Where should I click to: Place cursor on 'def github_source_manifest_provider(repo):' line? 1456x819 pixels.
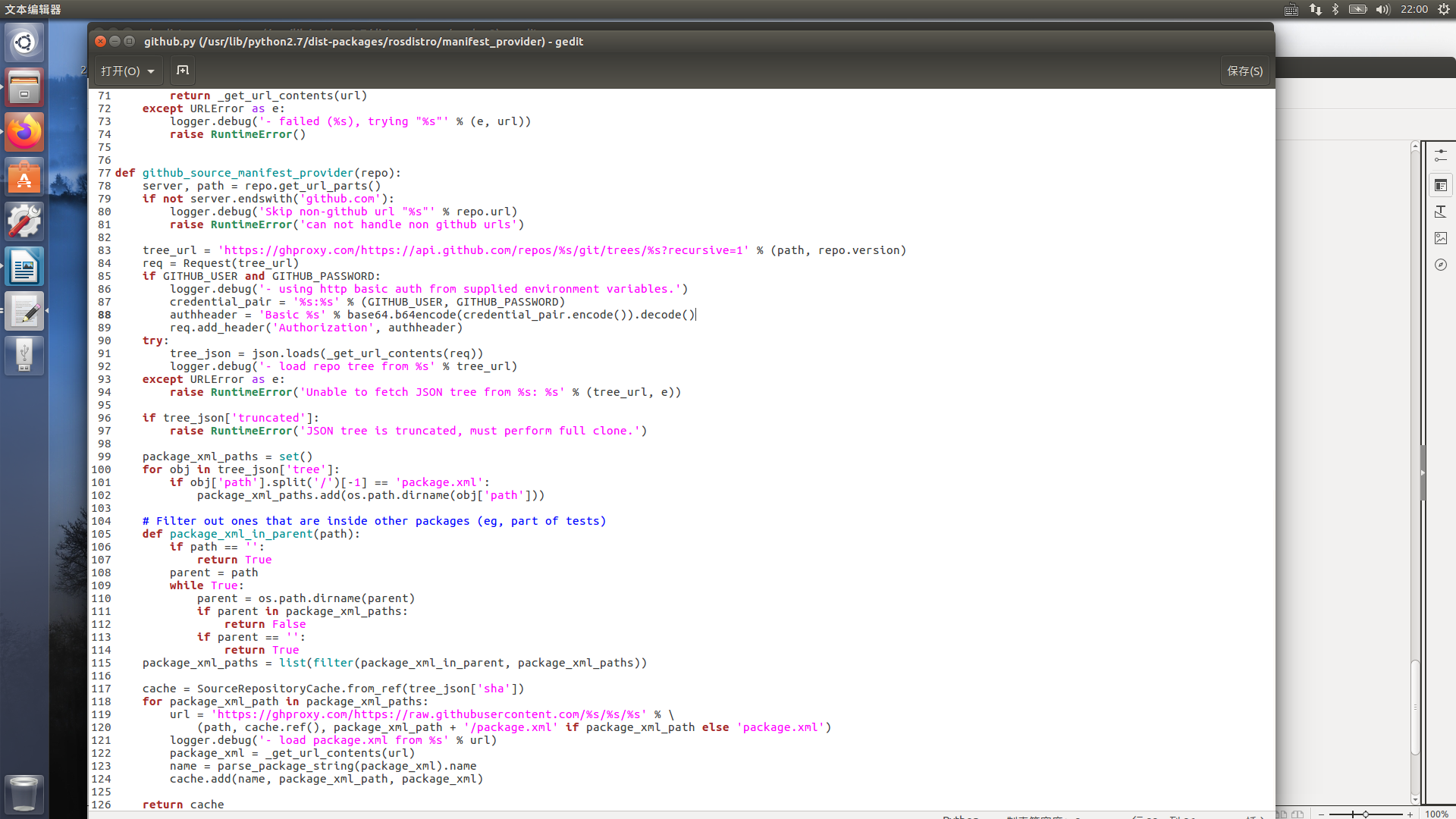click(x=258, y=173)
